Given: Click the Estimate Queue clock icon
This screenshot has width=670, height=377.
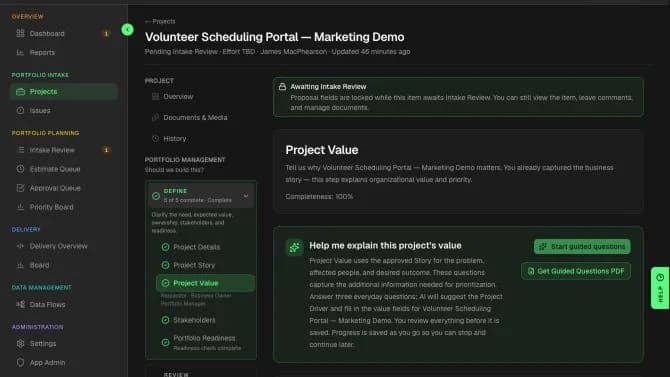Looking at the screenshot, I should [20, 169].
